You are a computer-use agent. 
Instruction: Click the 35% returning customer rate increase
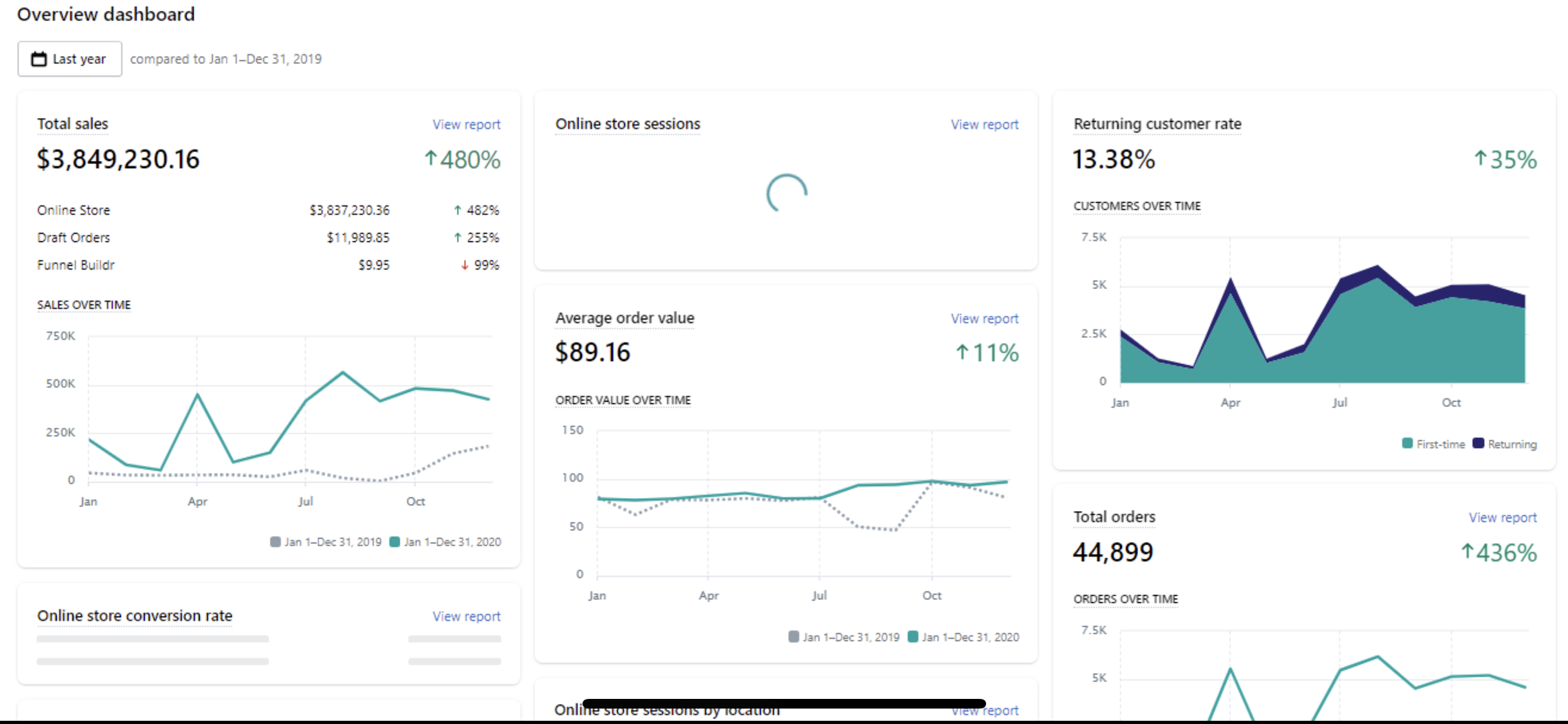coord(1505,159)
